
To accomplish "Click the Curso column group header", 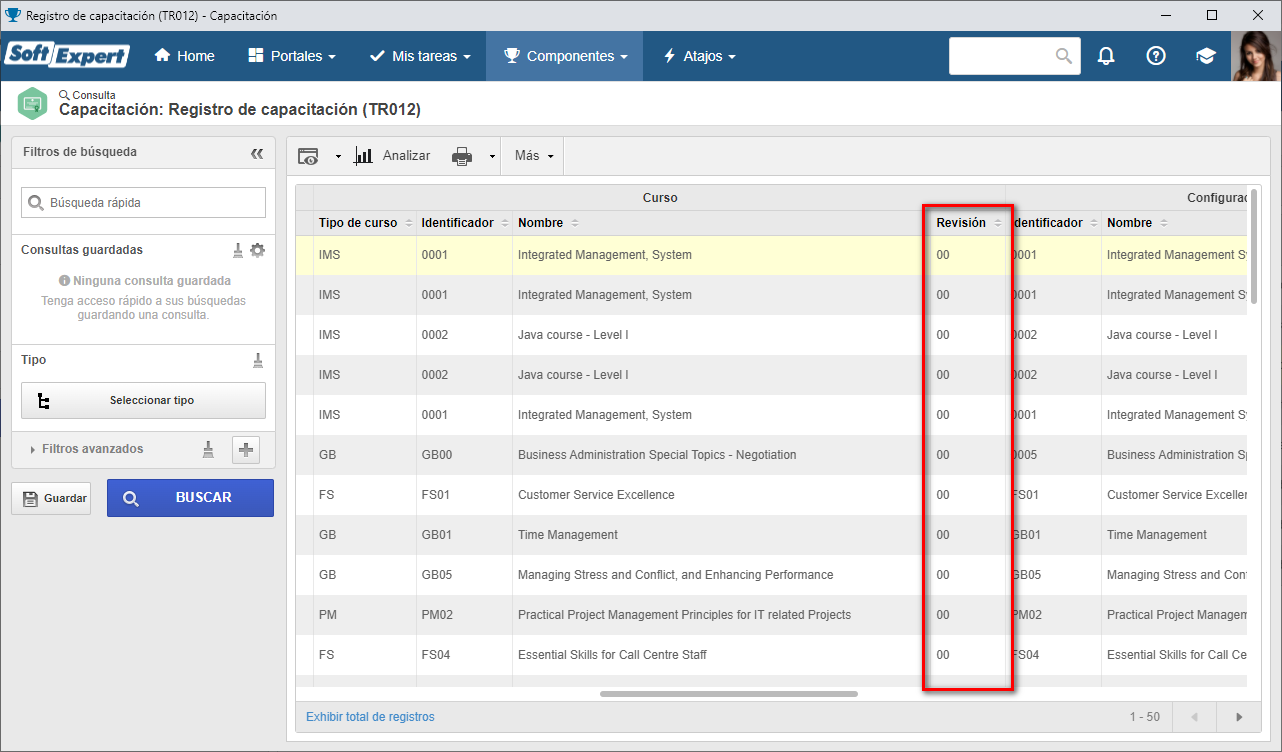I will pyautogui.click(x=660, y=198).
